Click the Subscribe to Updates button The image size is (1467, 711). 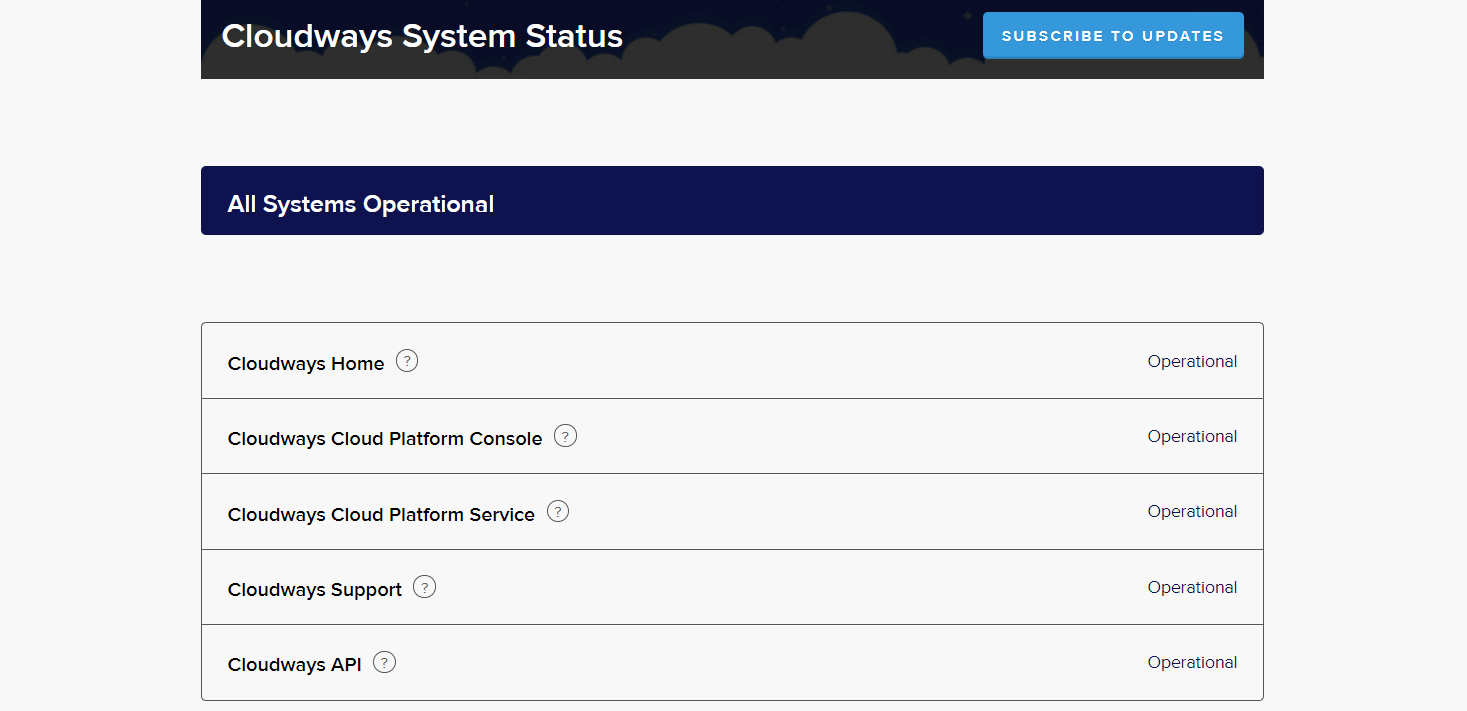(x=1112, y=35)
